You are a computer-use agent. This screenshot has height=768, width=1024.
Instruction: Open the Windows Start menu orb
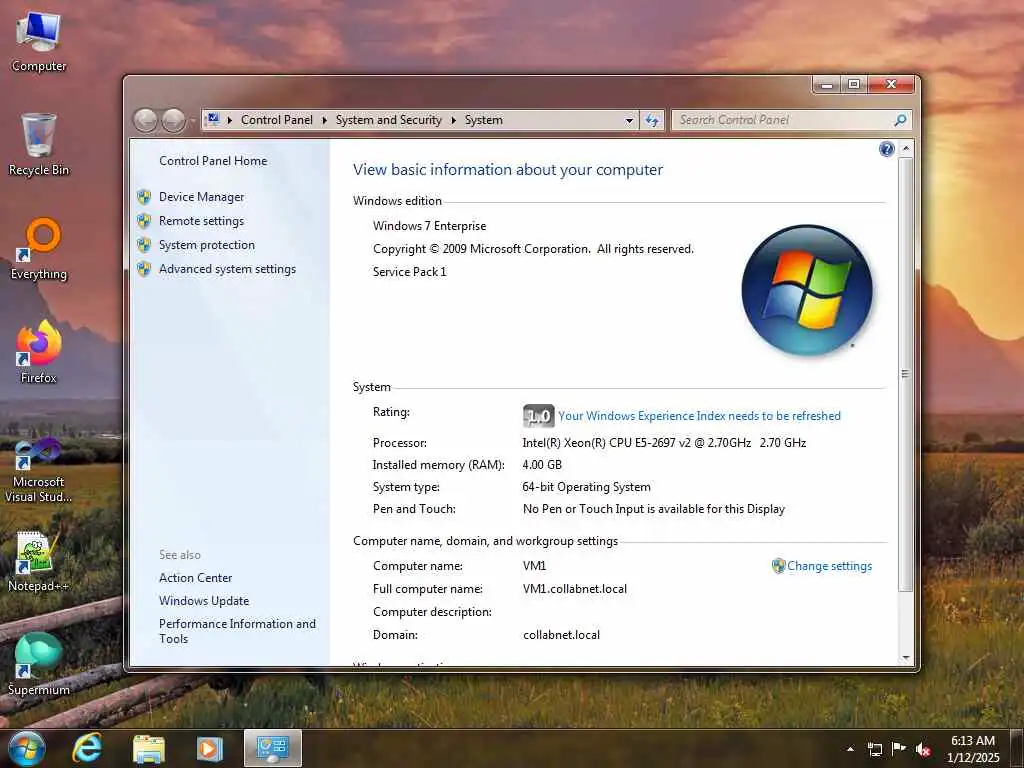click(x=26, y=748)
